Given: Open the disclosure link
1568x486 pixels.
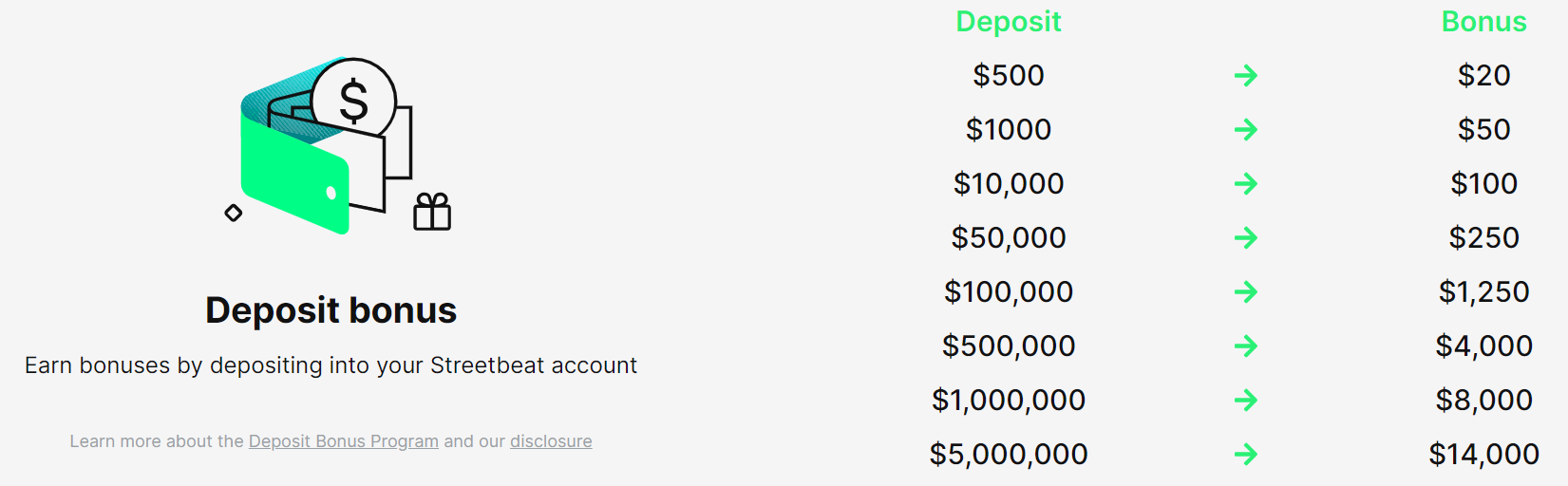Looking at the screenshot, I should tap(551, 441).
